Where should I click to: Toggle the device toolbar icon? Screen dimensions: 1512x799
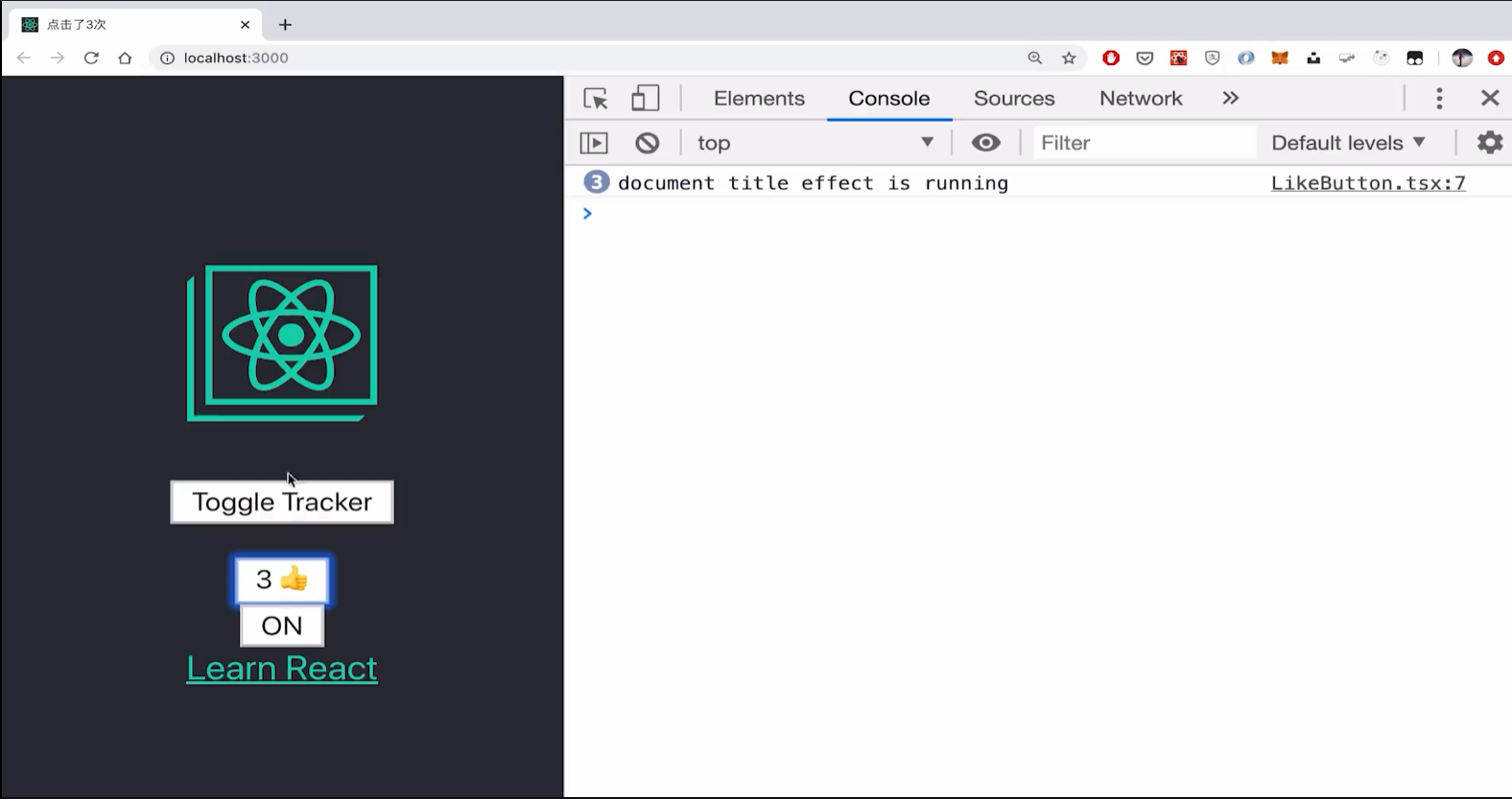coord(645,99)
